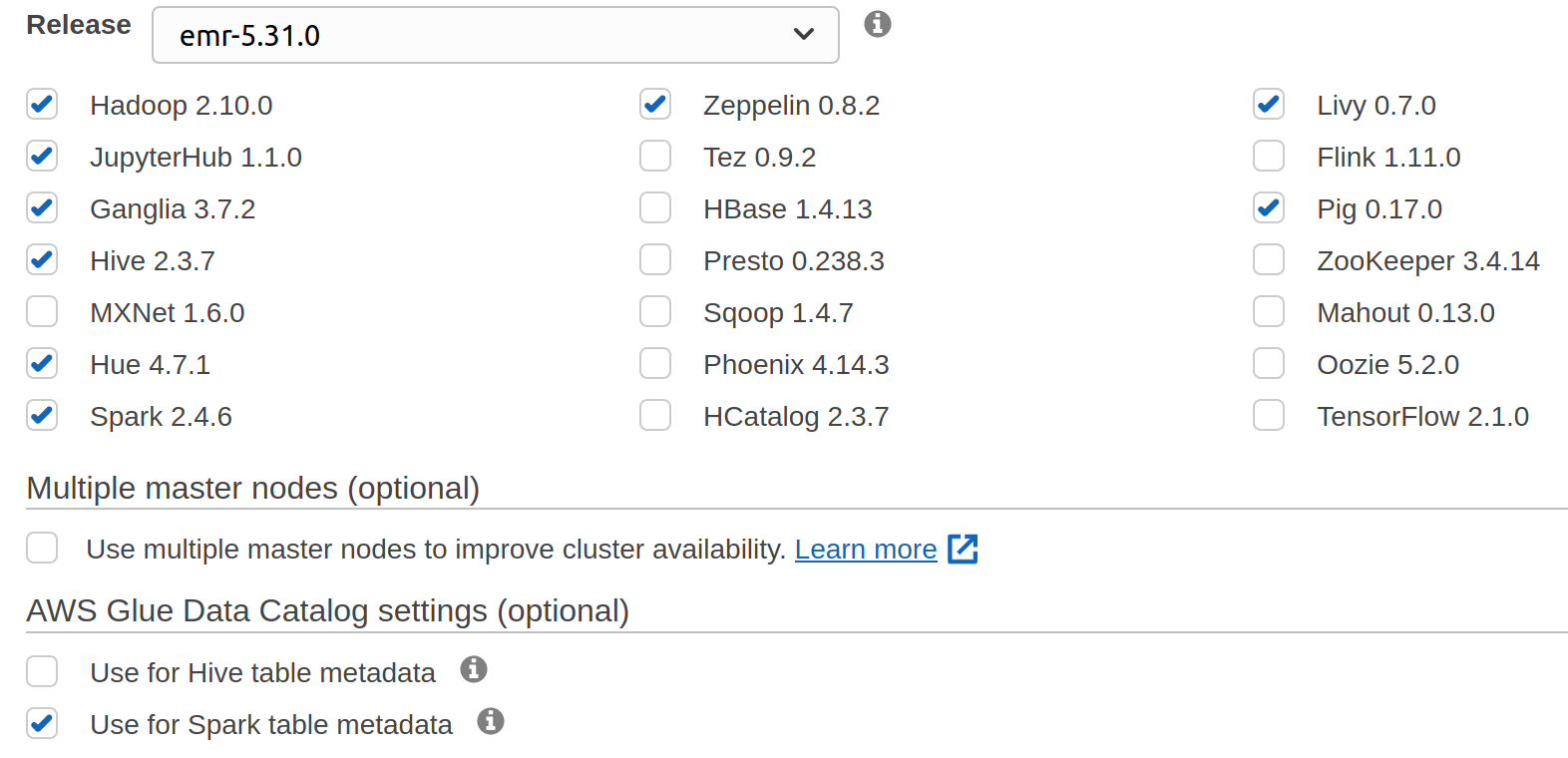Click info icon beside Spark table metadata

pyautogui.click(x=491, y=721)
